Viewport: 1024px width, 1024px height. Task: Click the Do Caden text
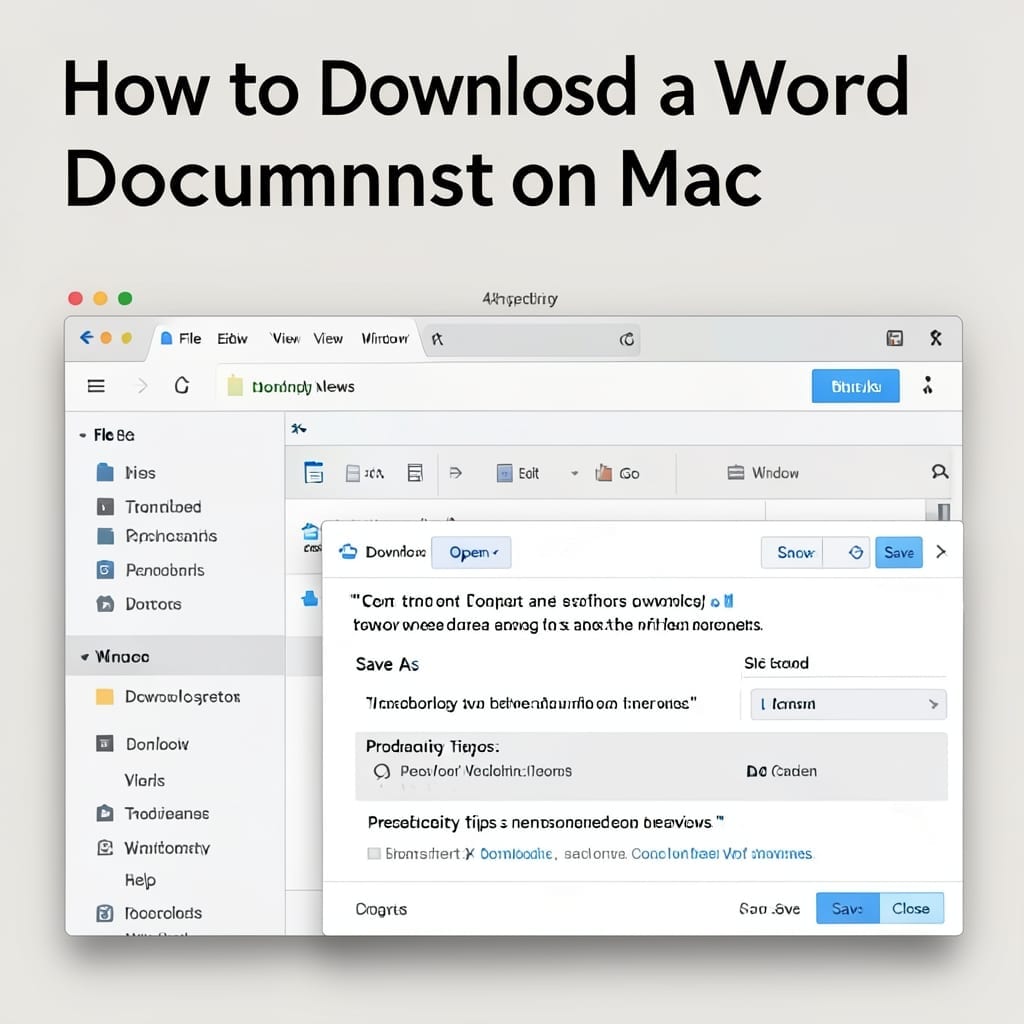pyautogui.click(x=781, y=771)
